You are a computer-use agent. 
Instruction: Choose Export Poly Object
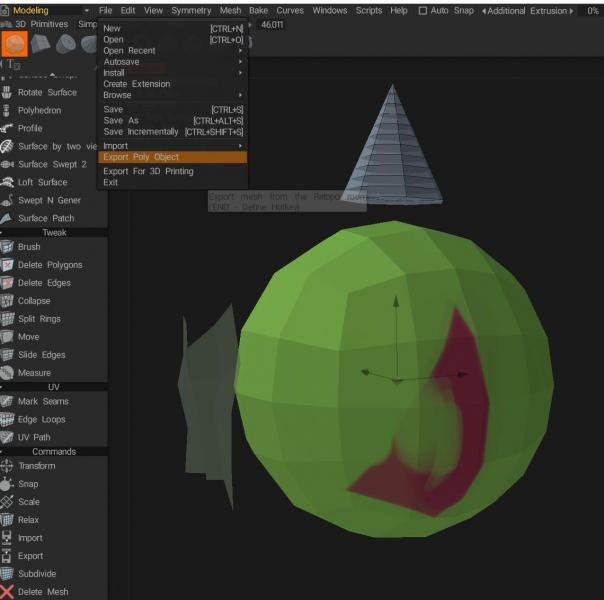[172, 157]
